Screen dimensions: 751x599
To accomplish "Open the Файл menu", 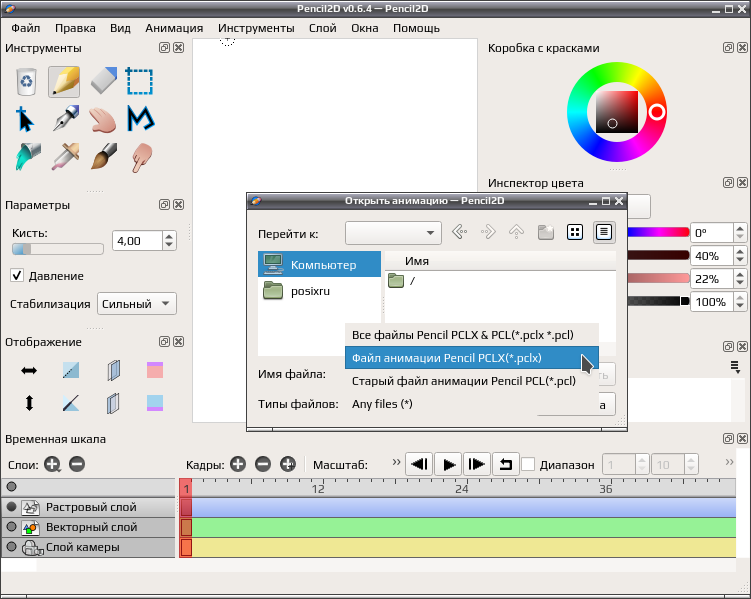I will 25,28.
